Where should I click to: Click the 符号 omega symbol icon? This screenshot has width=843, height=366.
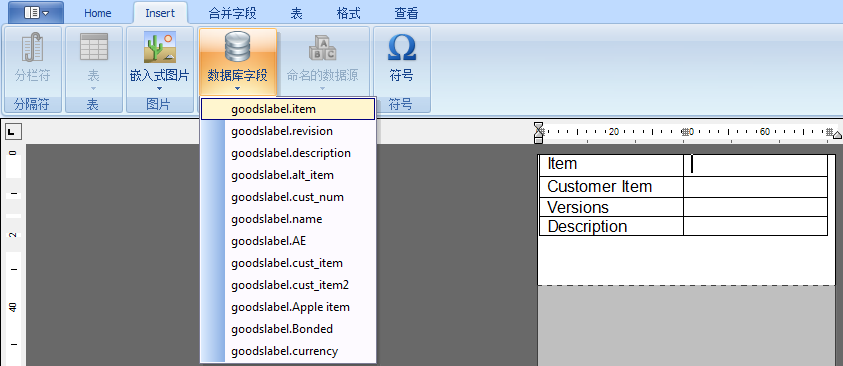point(402,48)
